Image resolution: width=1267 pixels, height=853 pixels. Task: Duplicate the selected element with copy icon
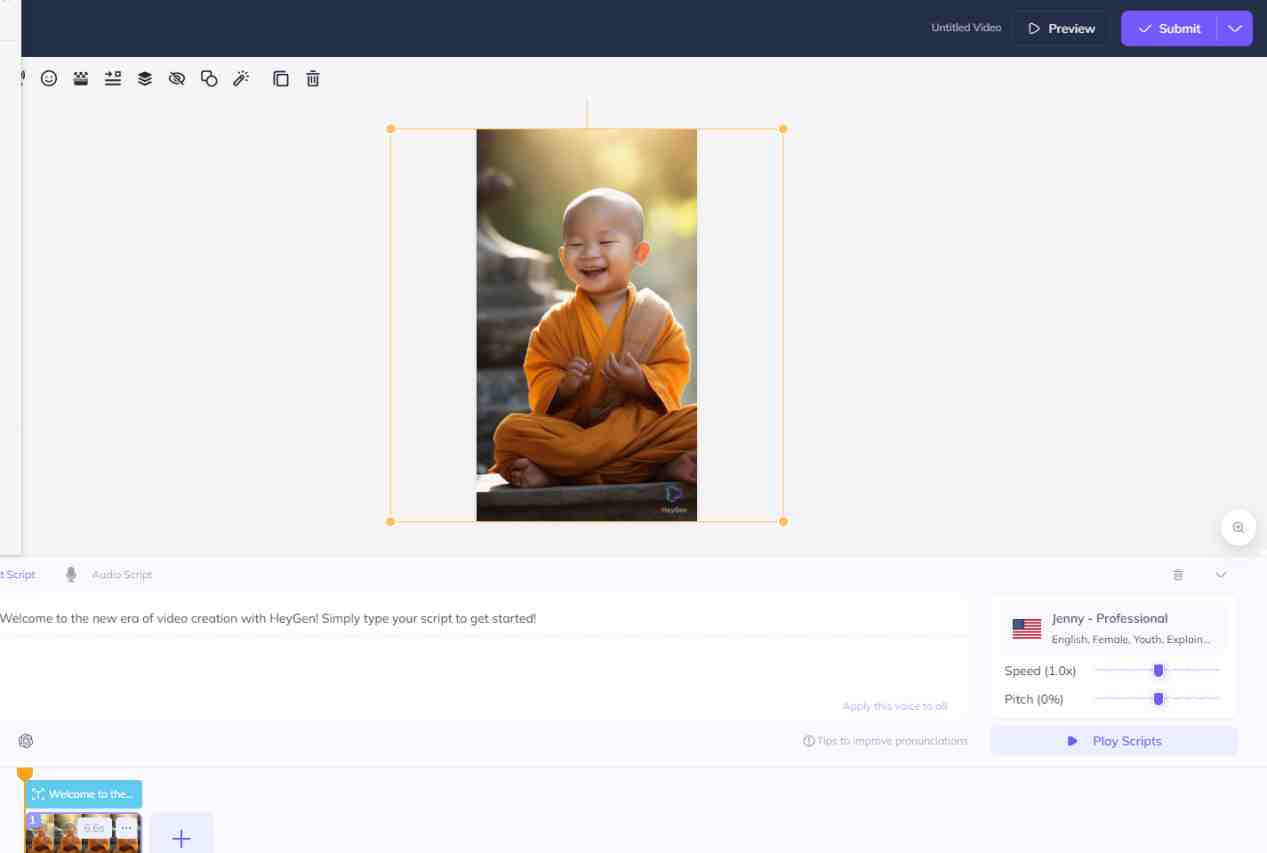pos(281,78)
